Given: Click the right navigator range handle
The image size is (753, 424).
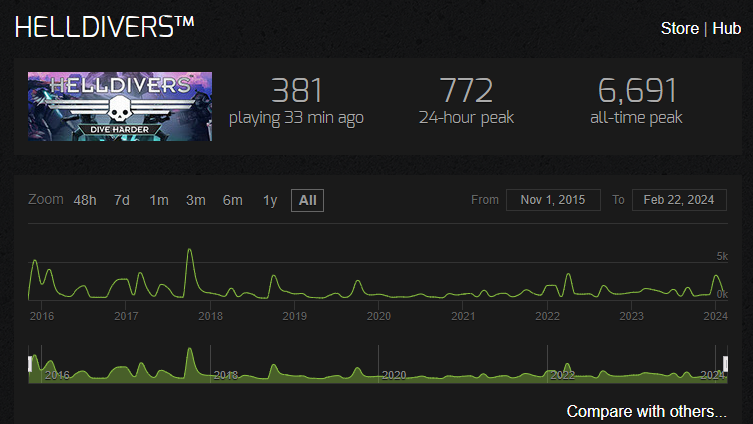Looking at the screenshot, I should click(x=725, y=364).
